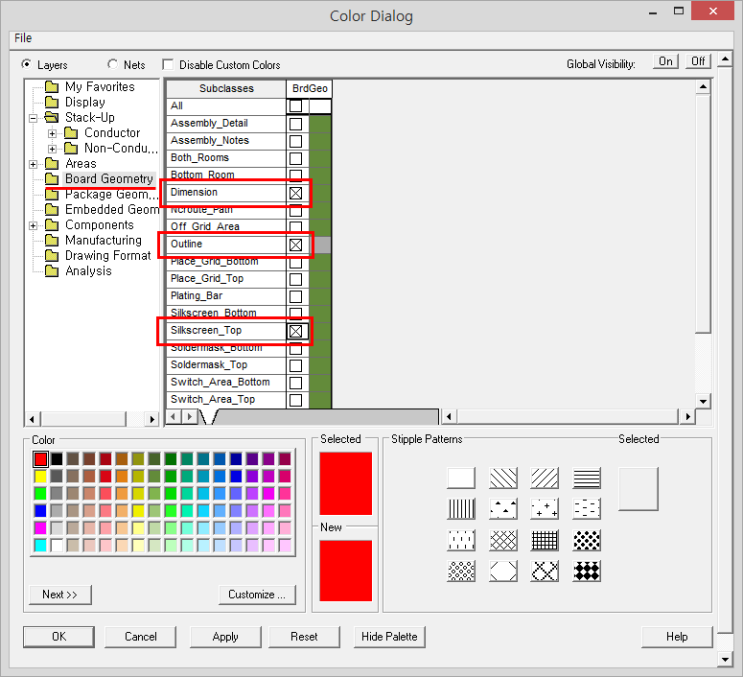
Task: Choose the vertical lines stipple pattern
Action: click(461, 509)
